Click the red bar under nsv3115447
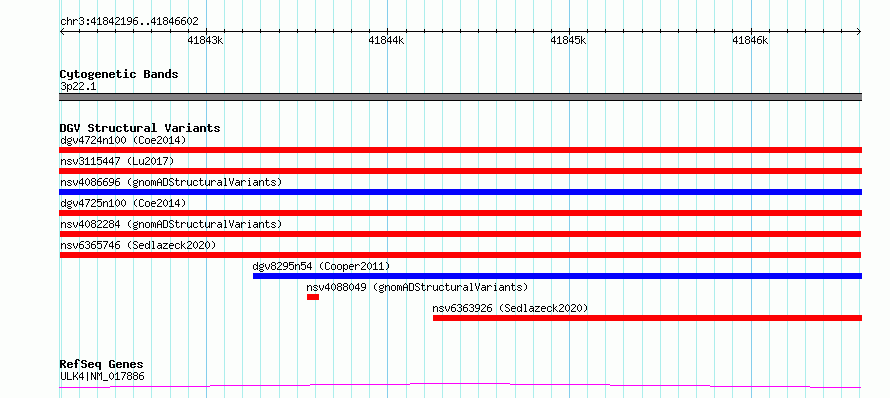Screen dimensions: 890x398 [460, 171]
